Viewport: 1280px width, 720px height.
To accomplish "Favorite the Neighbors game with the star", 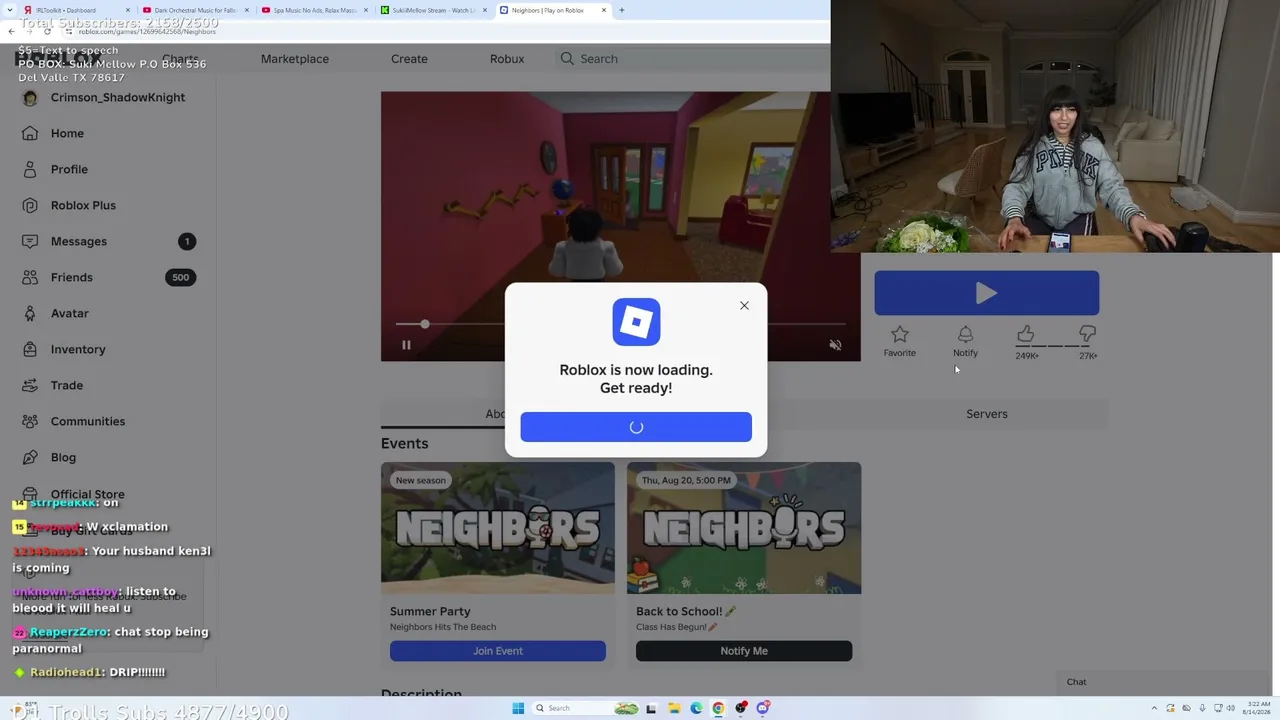I will [899, 340].
